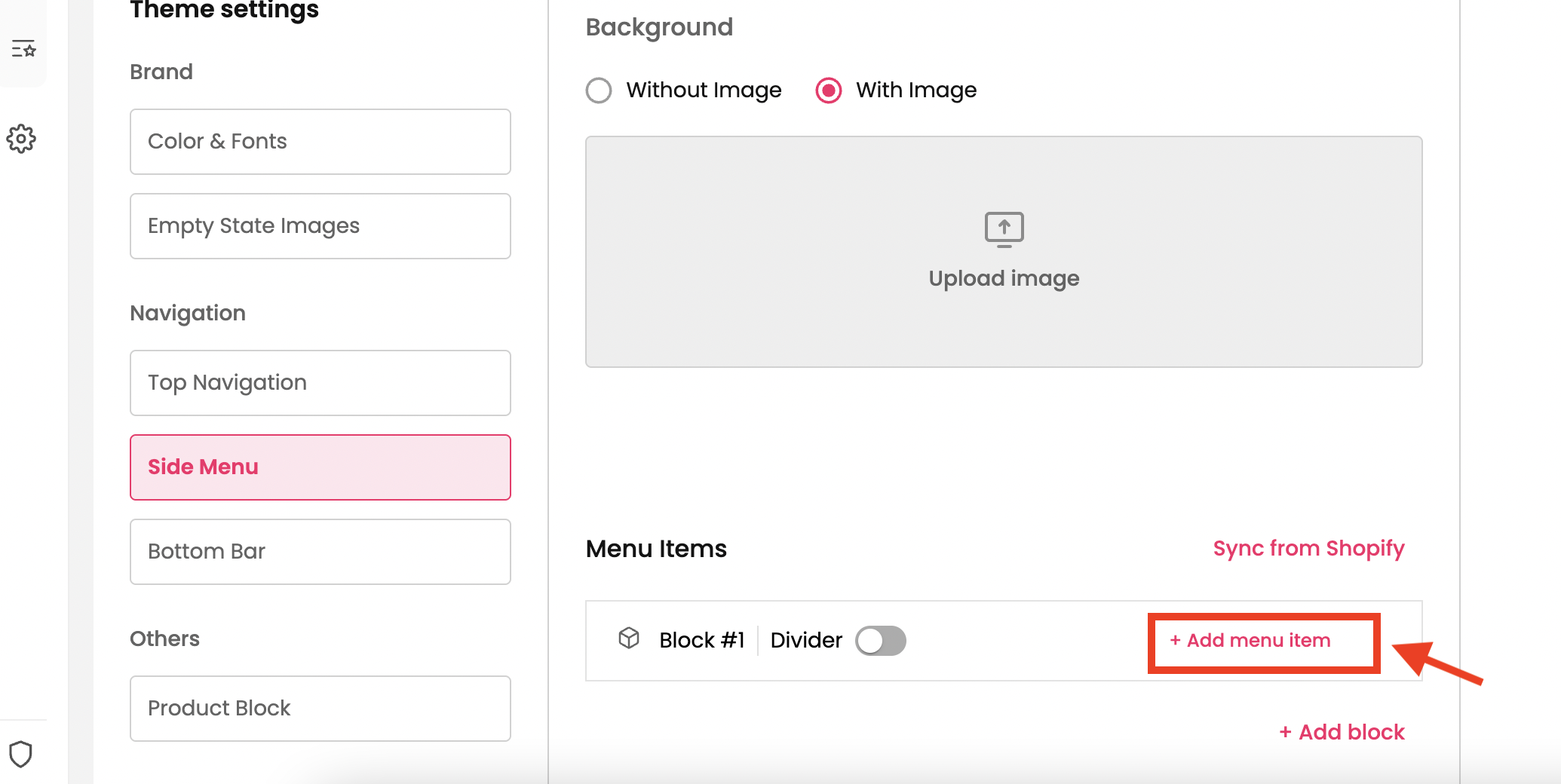The width and height of the screenshot is (1561, 784).
Task: Open Color & Fonts settings
Action: 320,142
